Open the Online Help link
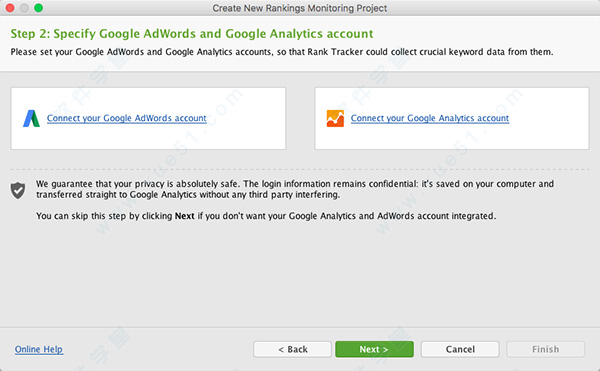 click(39, 349)
